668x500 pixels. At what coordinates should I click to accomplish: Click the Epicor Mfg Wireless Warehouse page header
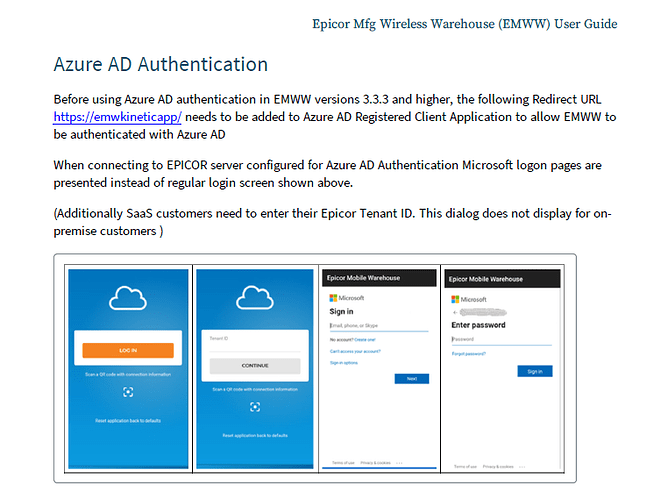point(464,24)
